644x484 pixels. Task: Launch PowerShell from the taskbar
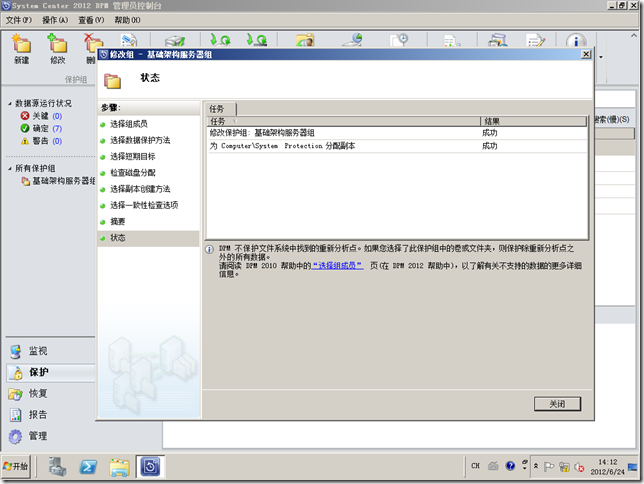88,467
